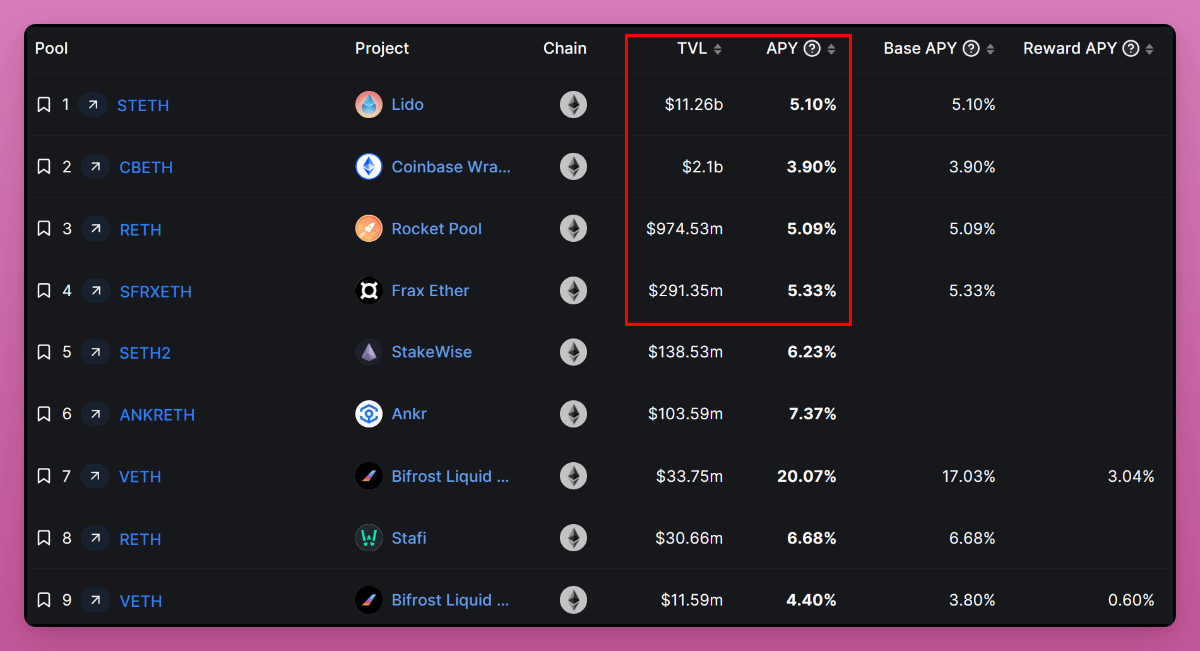Click the Lido project logo
Viewport: 1200px width, 651px height.
[x=369, y=105]
